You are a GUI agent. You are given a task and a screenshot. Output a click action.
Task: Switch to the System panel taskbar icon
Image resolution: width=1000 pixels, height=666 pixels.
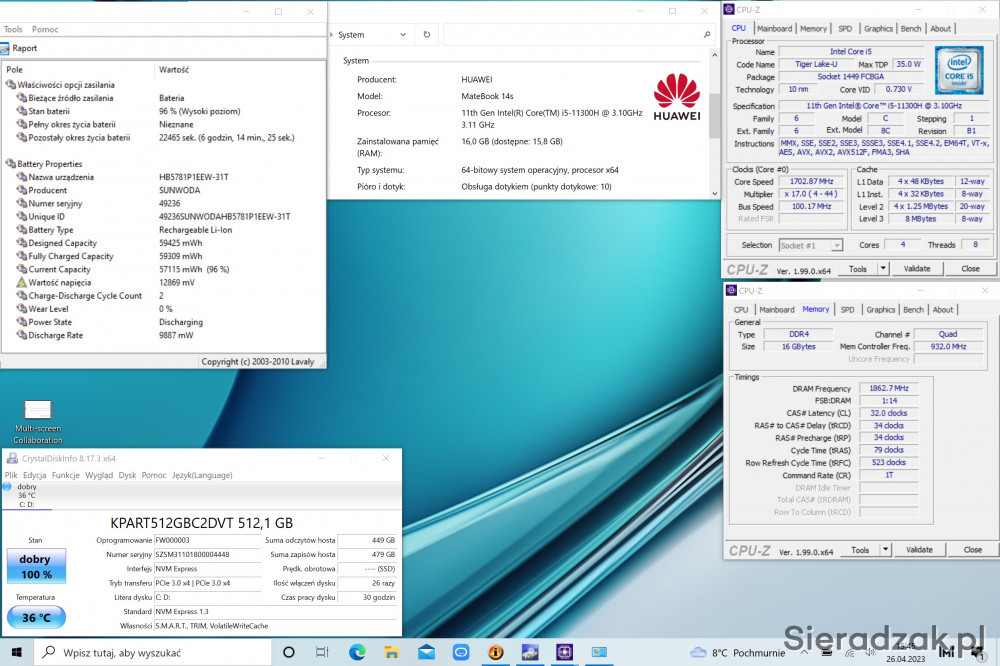tap(599, 652)
